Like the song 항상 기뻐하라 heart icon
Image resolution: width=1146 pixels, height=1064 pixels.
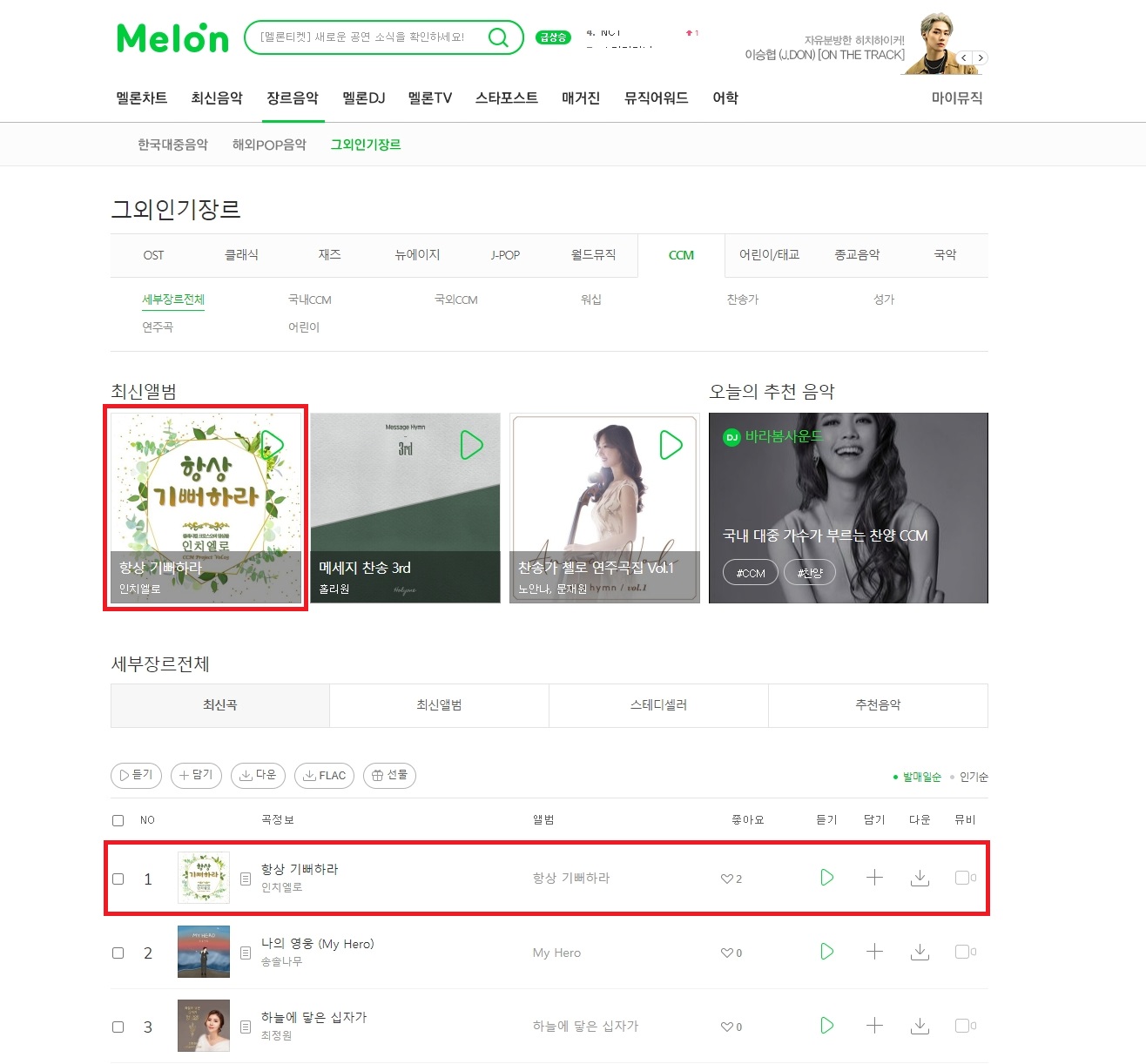(727, 879)
